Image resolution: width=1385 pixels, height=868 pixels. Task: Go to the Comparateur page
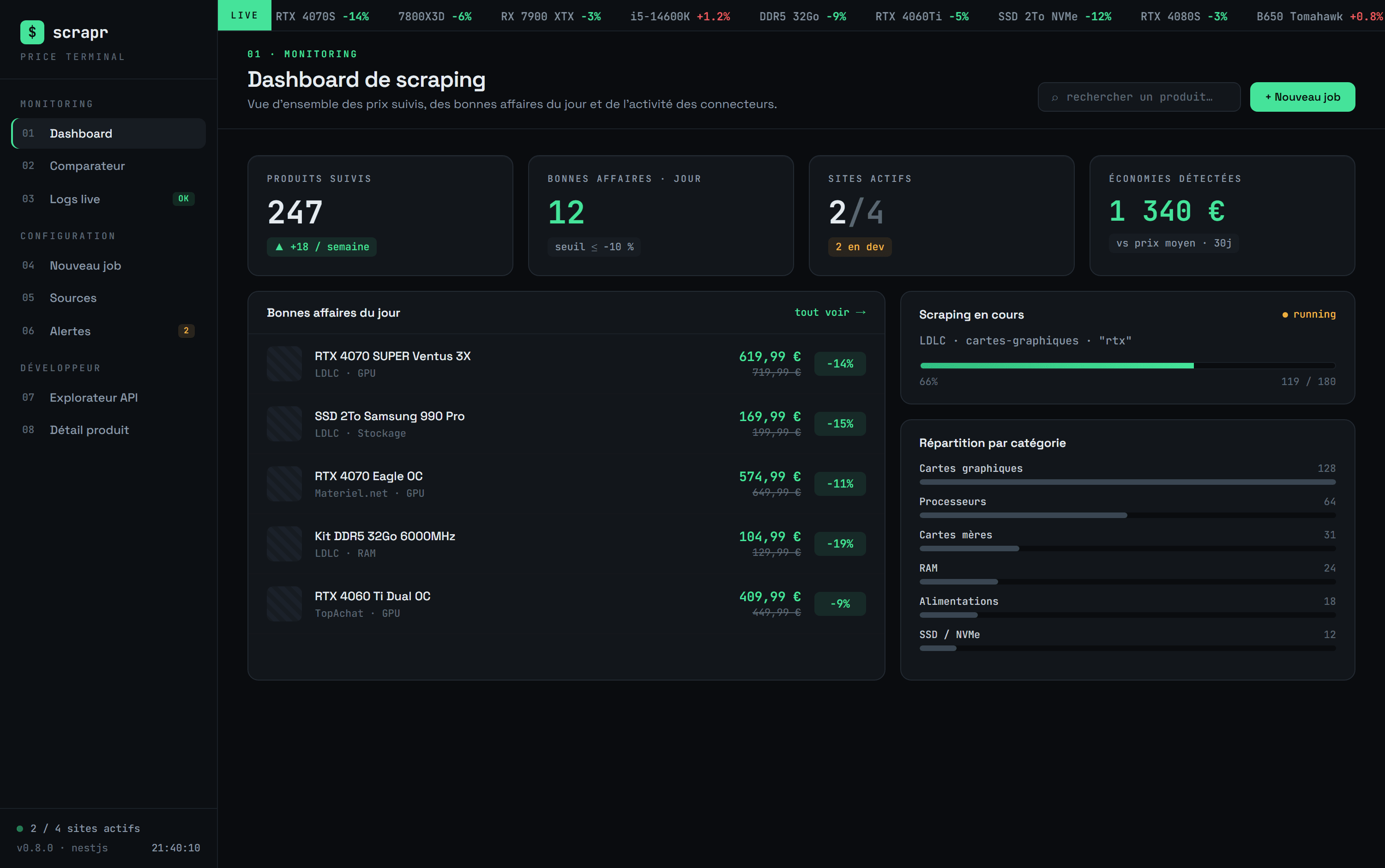(108, 166)
